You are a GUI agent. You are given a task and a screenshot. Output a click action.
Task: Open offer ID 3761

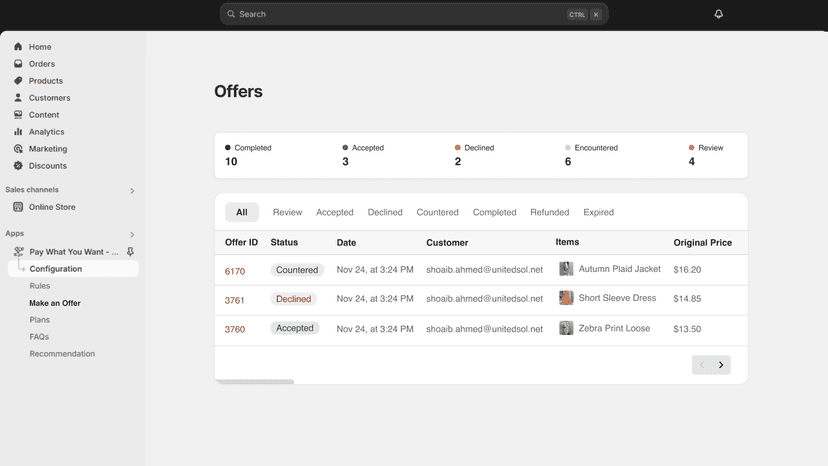click(234, 300)
